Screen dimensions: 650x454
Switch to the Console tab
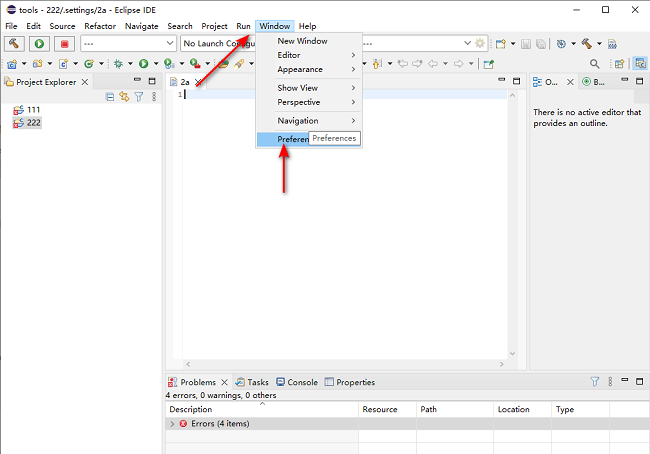(x=297, y=382)
